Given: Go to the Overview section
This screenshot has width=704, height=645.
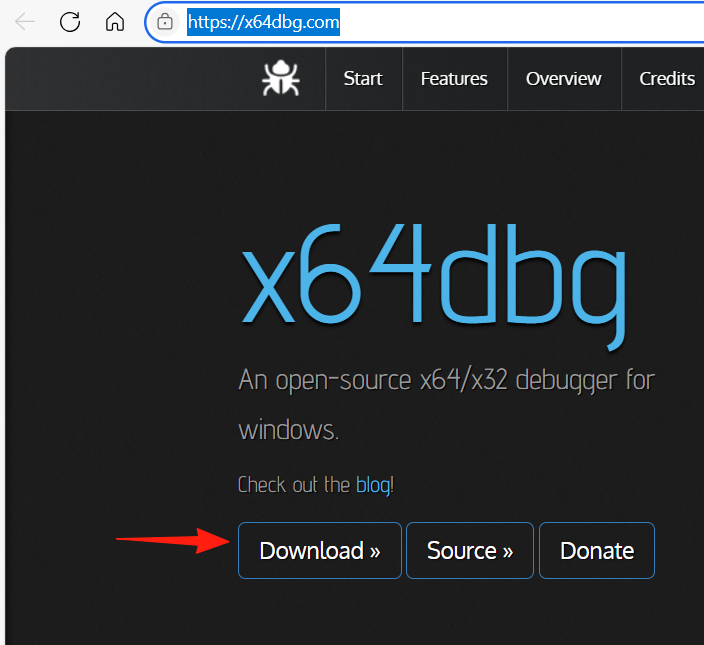Looking at the screenshot, I should 564,79.
